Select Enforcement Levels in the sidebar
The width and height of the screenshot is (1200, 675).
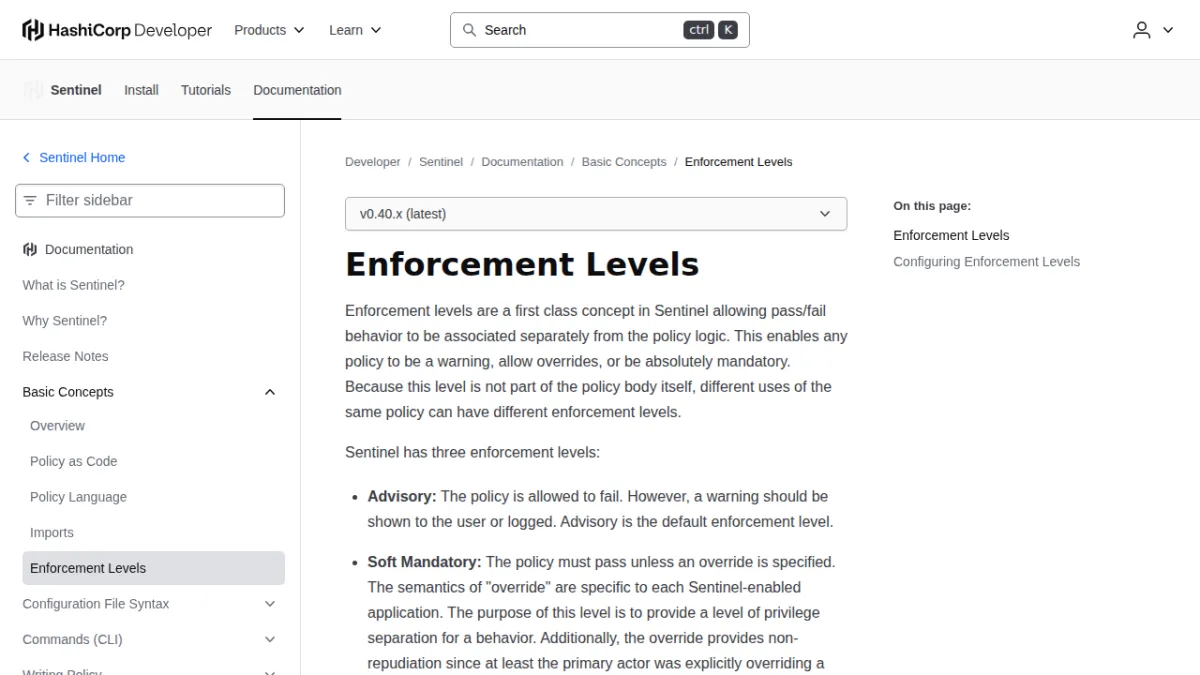[x=154, y=568]
